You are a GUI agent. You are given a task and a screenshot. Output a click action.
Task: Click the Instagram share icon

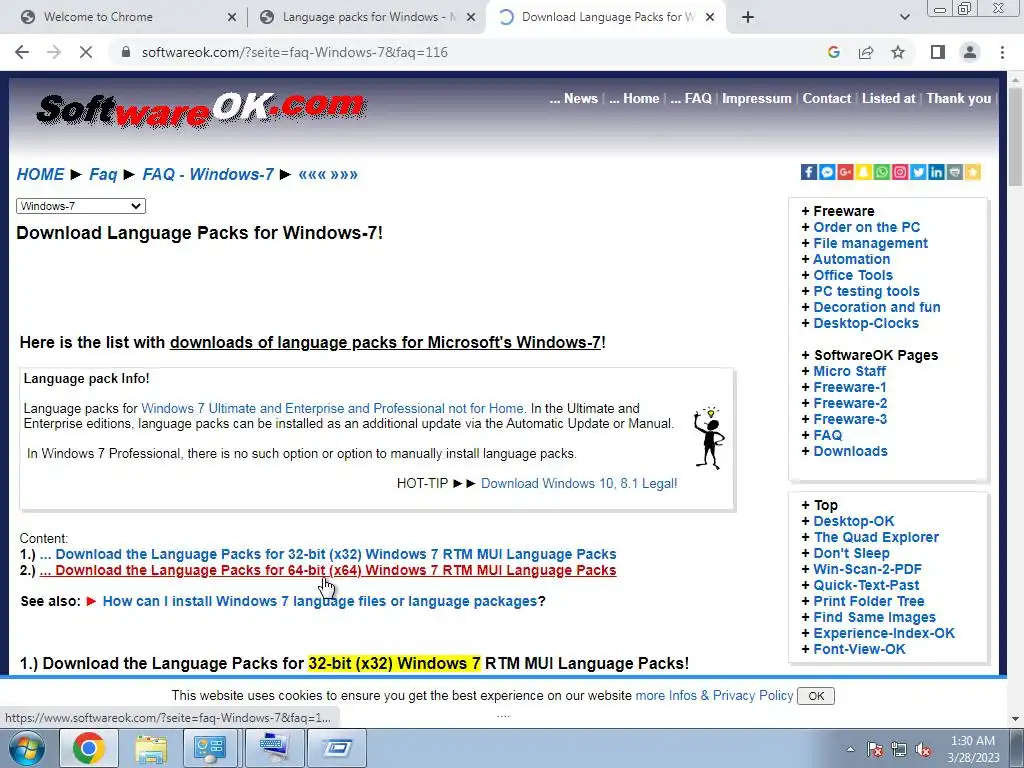click(x=900, y=172)
